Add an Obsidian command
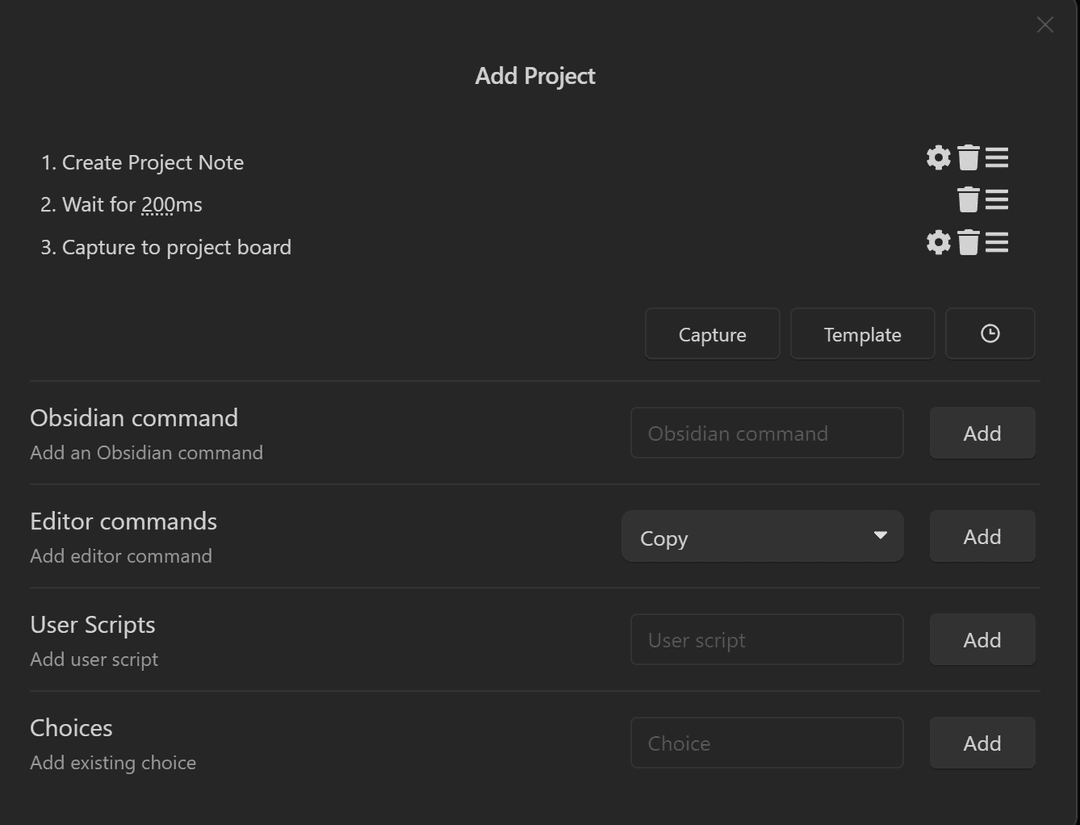Image resolution: width=1080 pixels, height=825 pixels. click(982, 433)
